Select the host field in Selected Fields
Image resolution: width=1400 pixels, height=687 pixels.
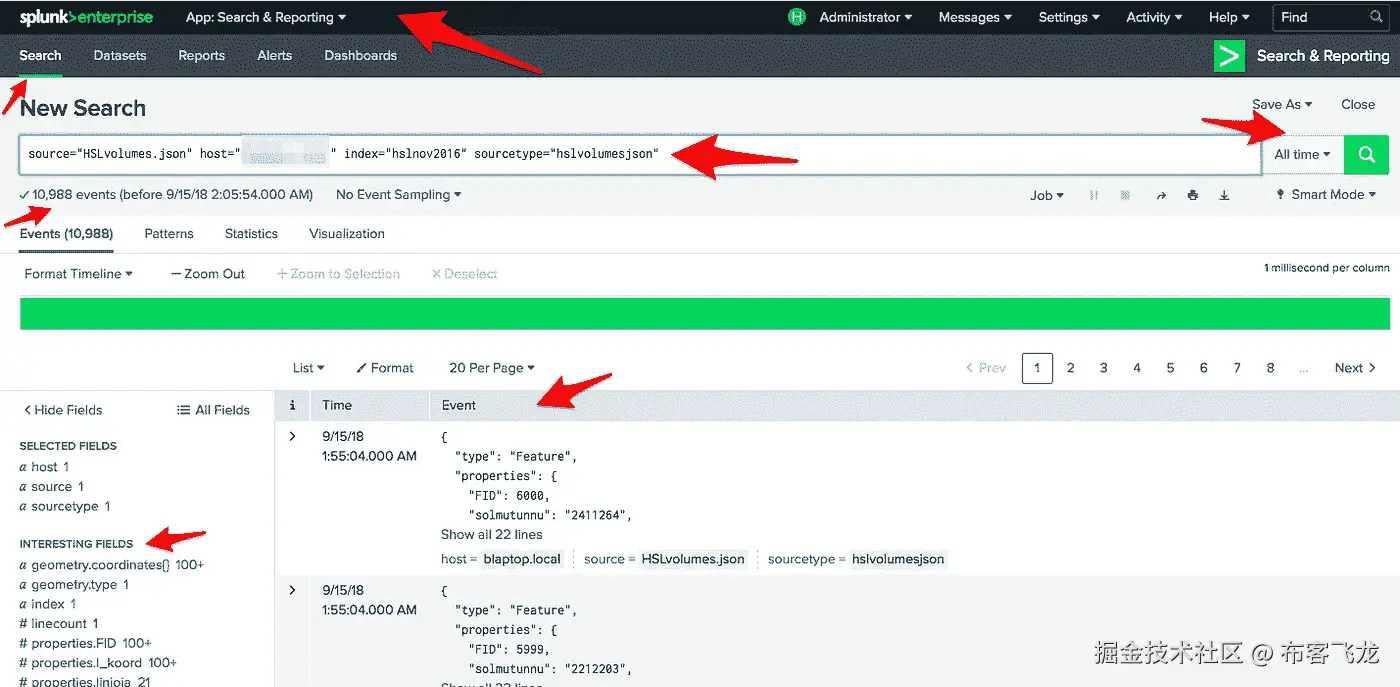coord(44,467)
